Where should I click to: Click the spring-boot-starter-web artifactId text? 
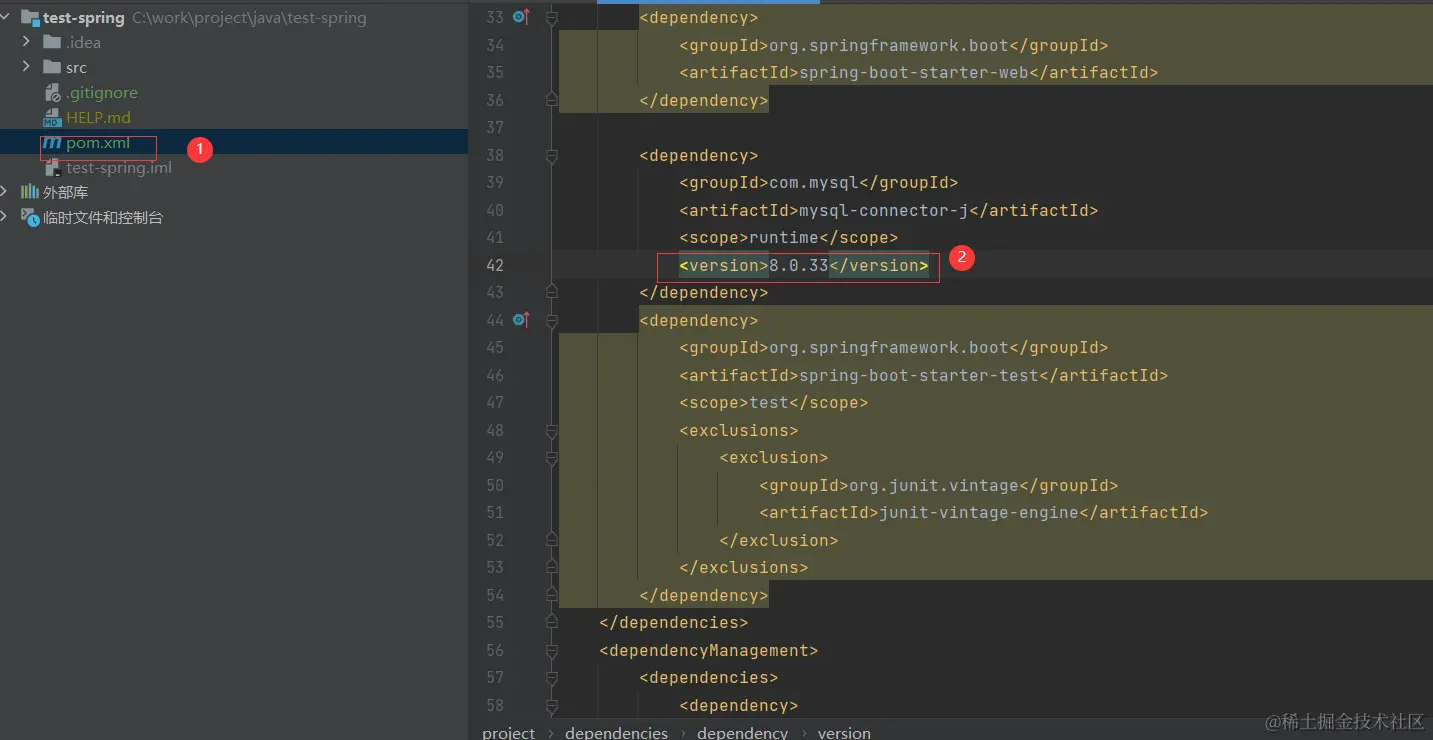(x=914, y=72)
